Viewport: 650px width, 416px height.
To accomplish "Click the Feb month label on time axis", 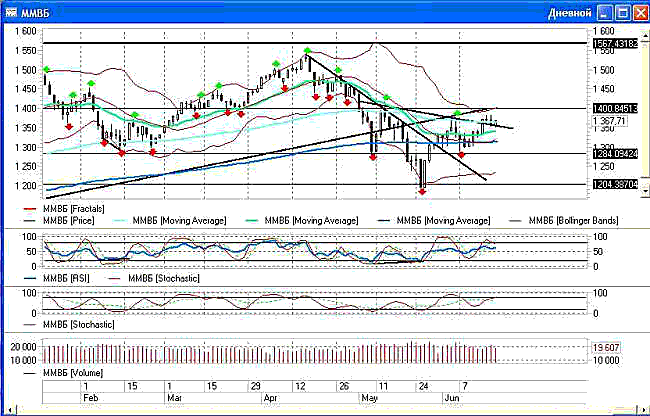I will 91,398.
